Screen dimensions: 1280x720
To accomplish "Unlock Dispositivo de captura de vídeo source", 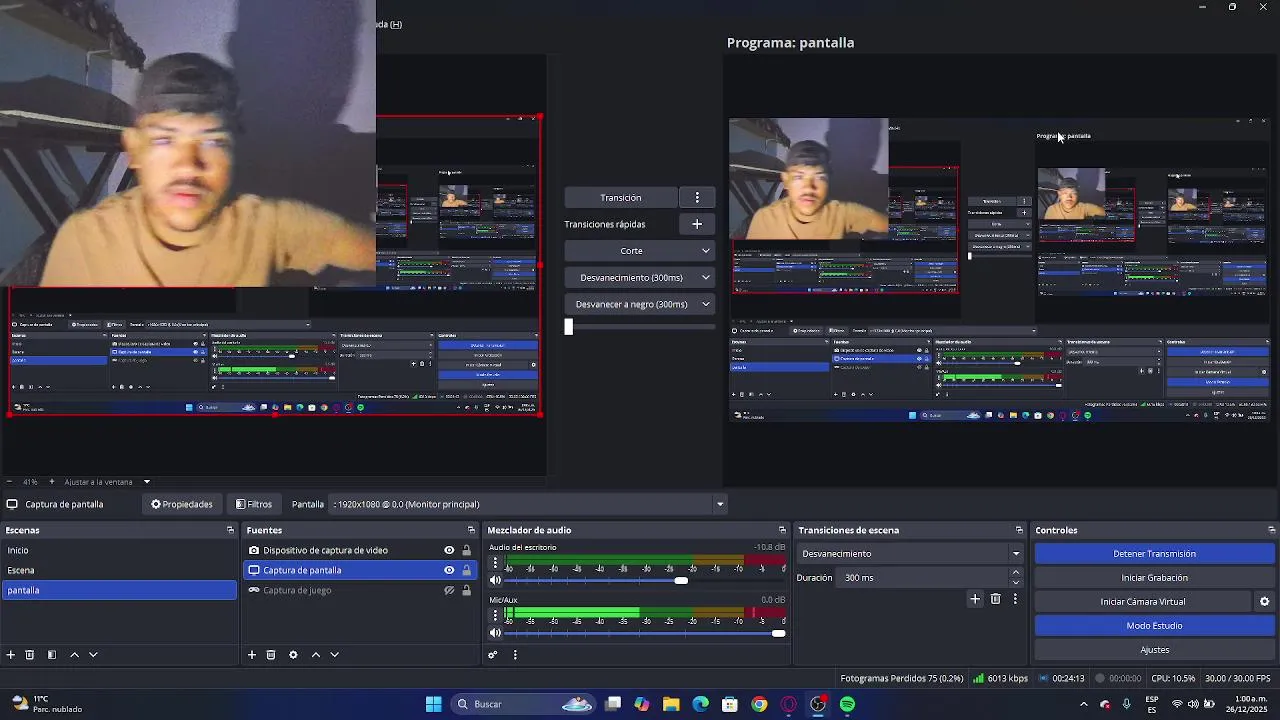I will point(466,550).
